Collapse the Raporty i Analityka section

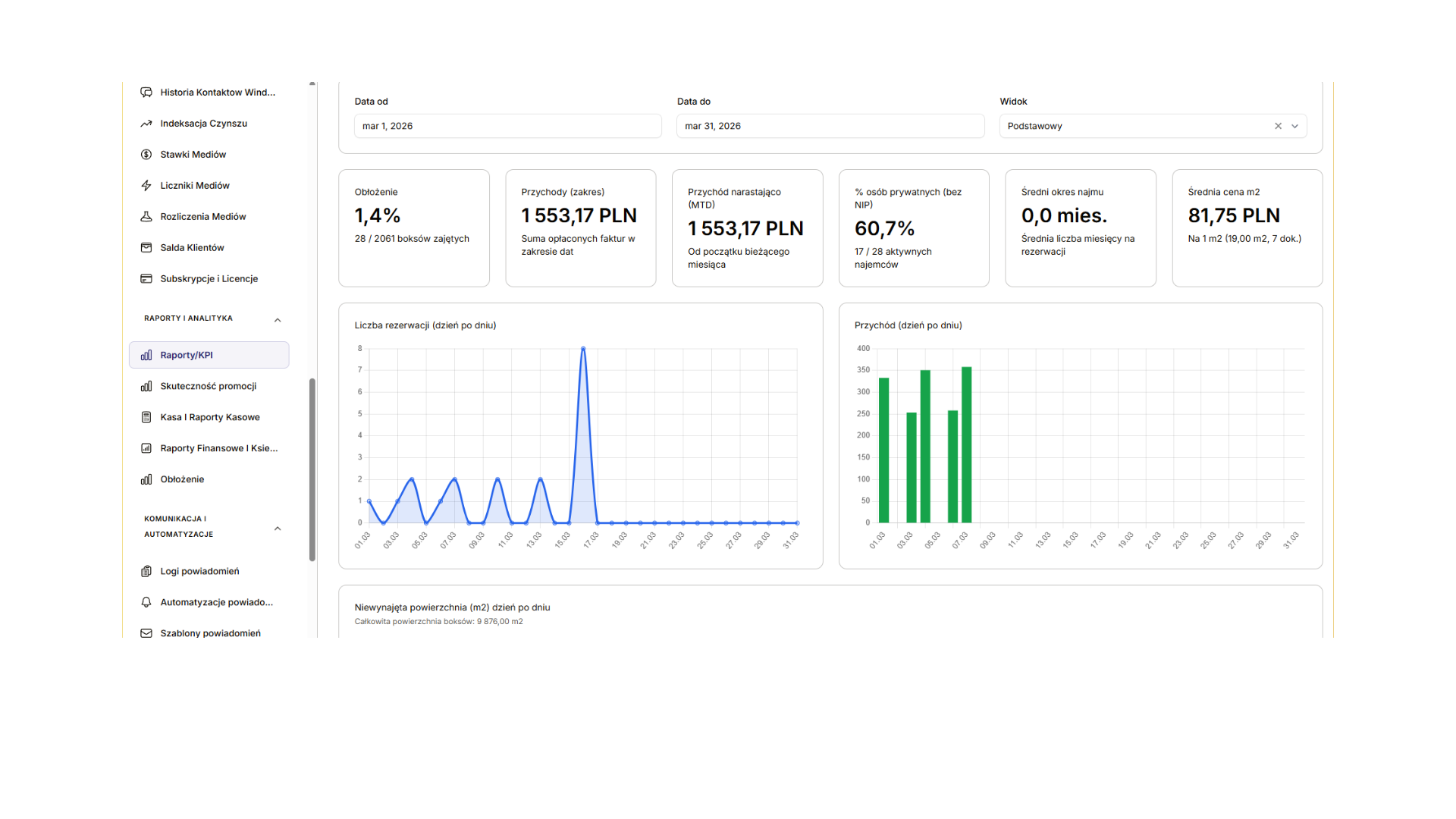pos(278,320)
